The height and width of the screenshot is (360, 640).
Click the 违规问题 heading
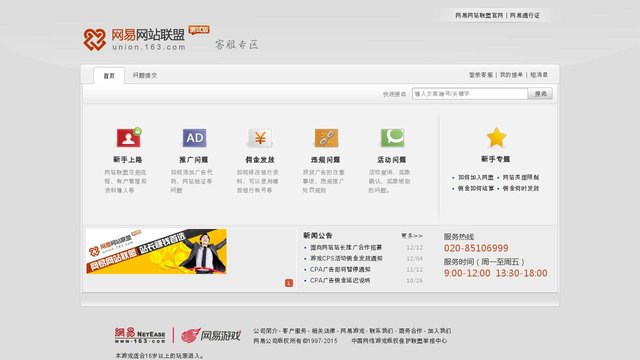point(326,160)
